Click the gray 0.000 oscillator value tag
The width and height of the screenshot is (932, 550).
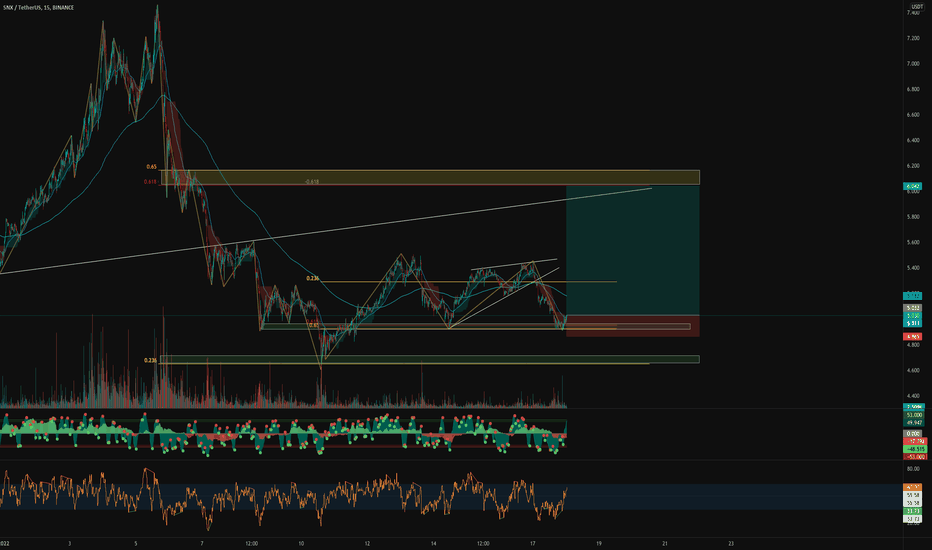tap(912, 433)
